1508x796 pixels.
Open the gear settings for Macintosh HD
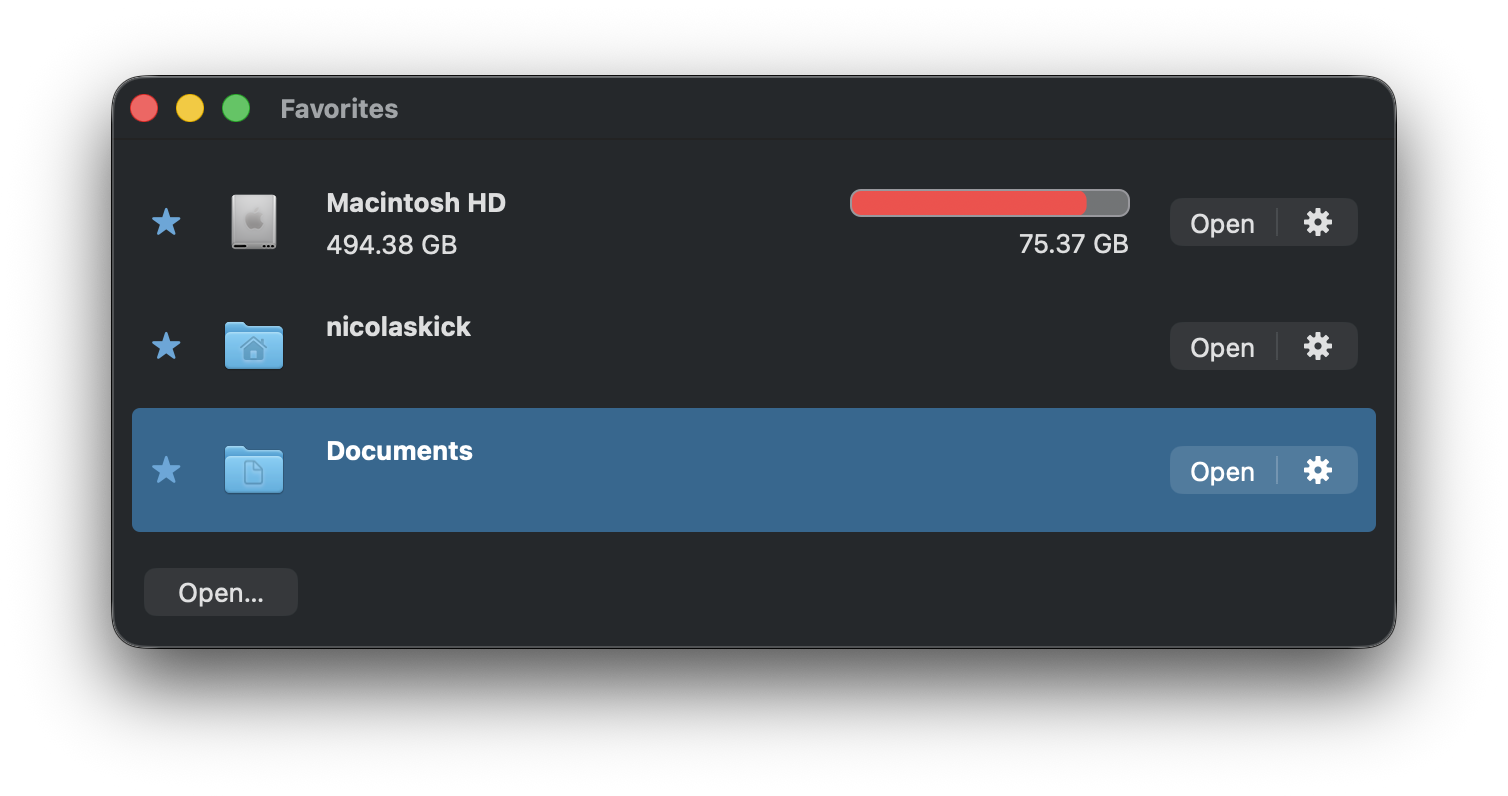click(1318, 222)
